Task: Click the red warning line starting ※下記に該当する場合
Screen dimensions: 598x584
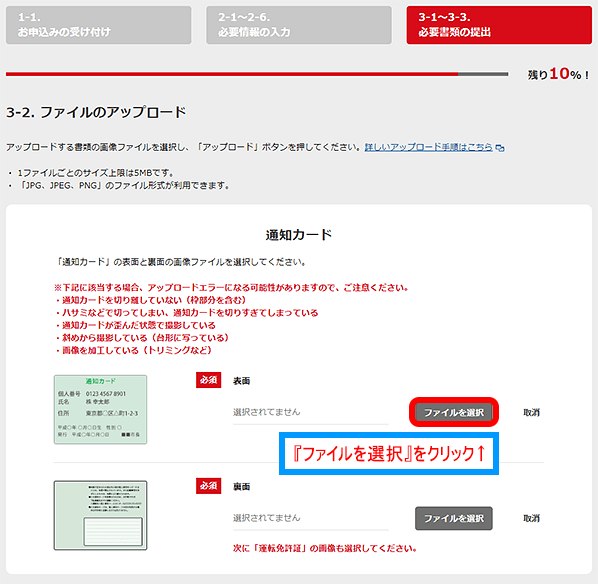Action: 231,288
